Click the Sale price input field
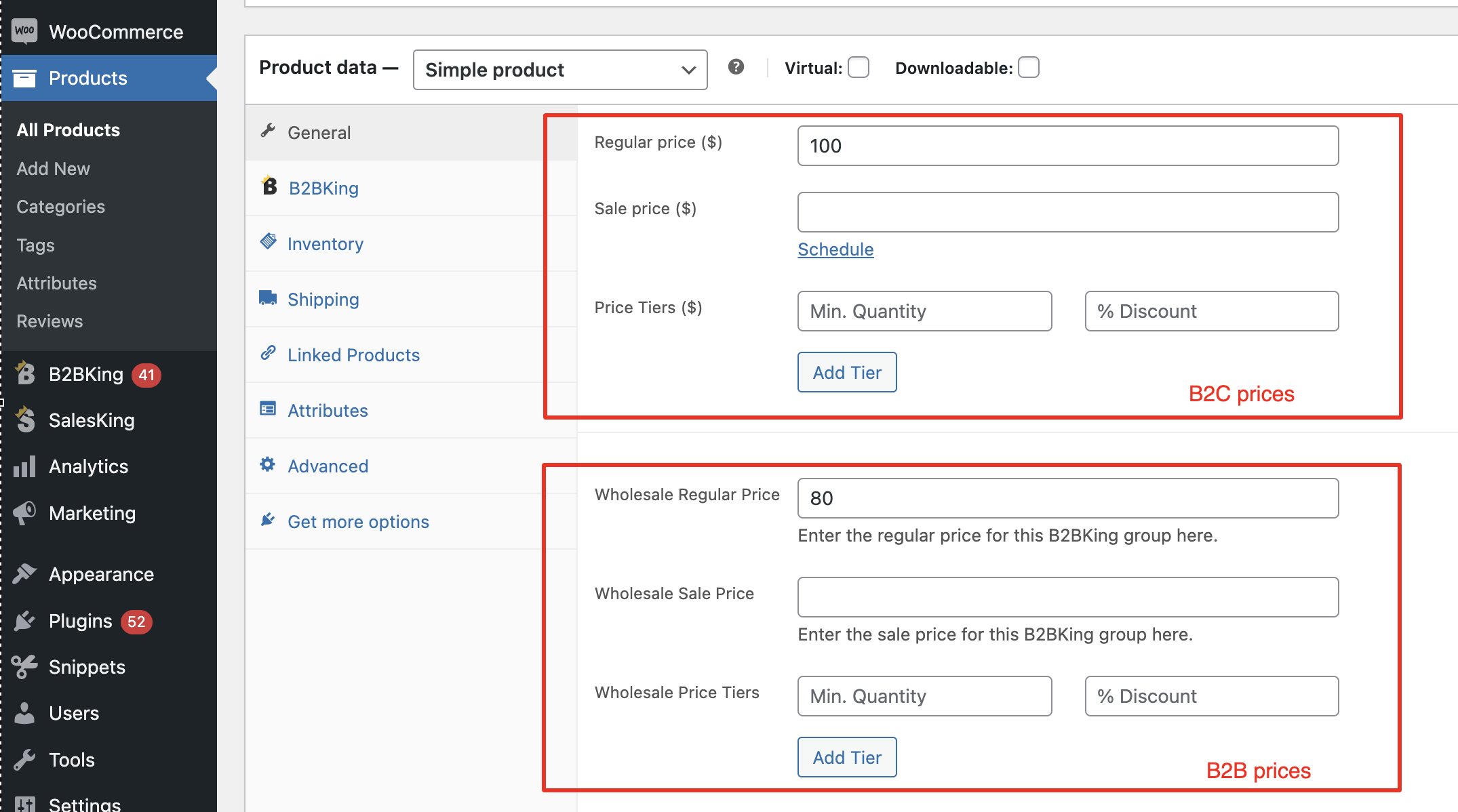 [x=1068, y=212]
